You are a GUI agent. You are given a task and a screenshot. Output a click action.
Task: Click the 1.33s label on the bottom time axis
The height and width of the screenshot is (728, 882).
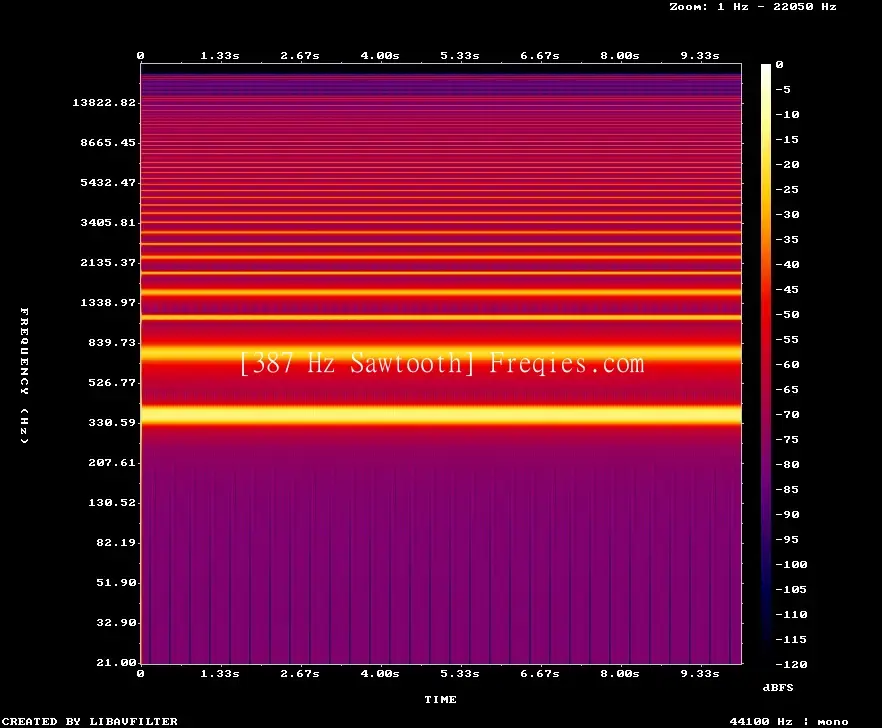pyautogui.click(x=220, y=673)
